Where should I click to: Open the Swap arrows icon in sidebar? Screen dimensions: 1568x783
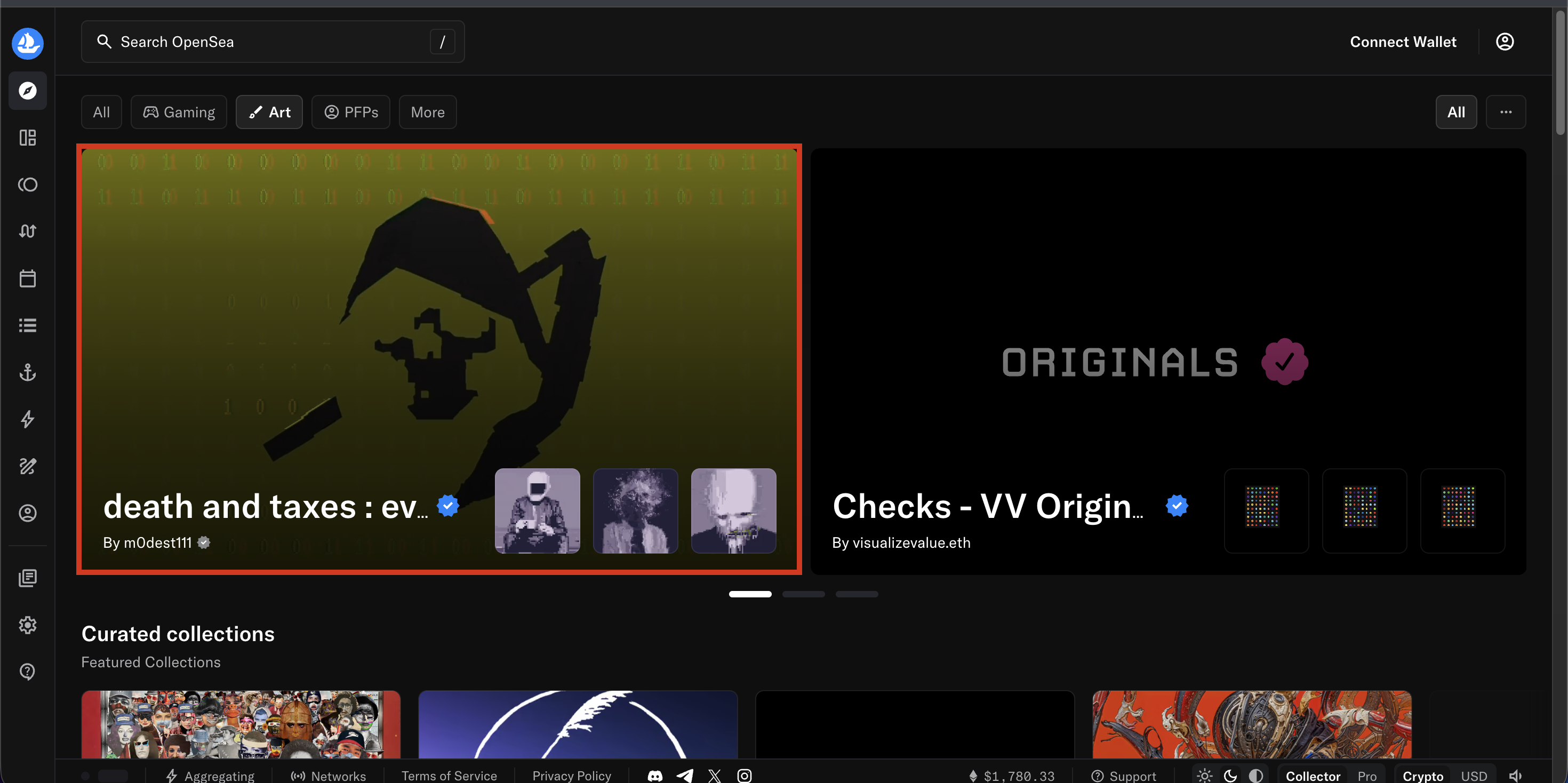point(27,231)
